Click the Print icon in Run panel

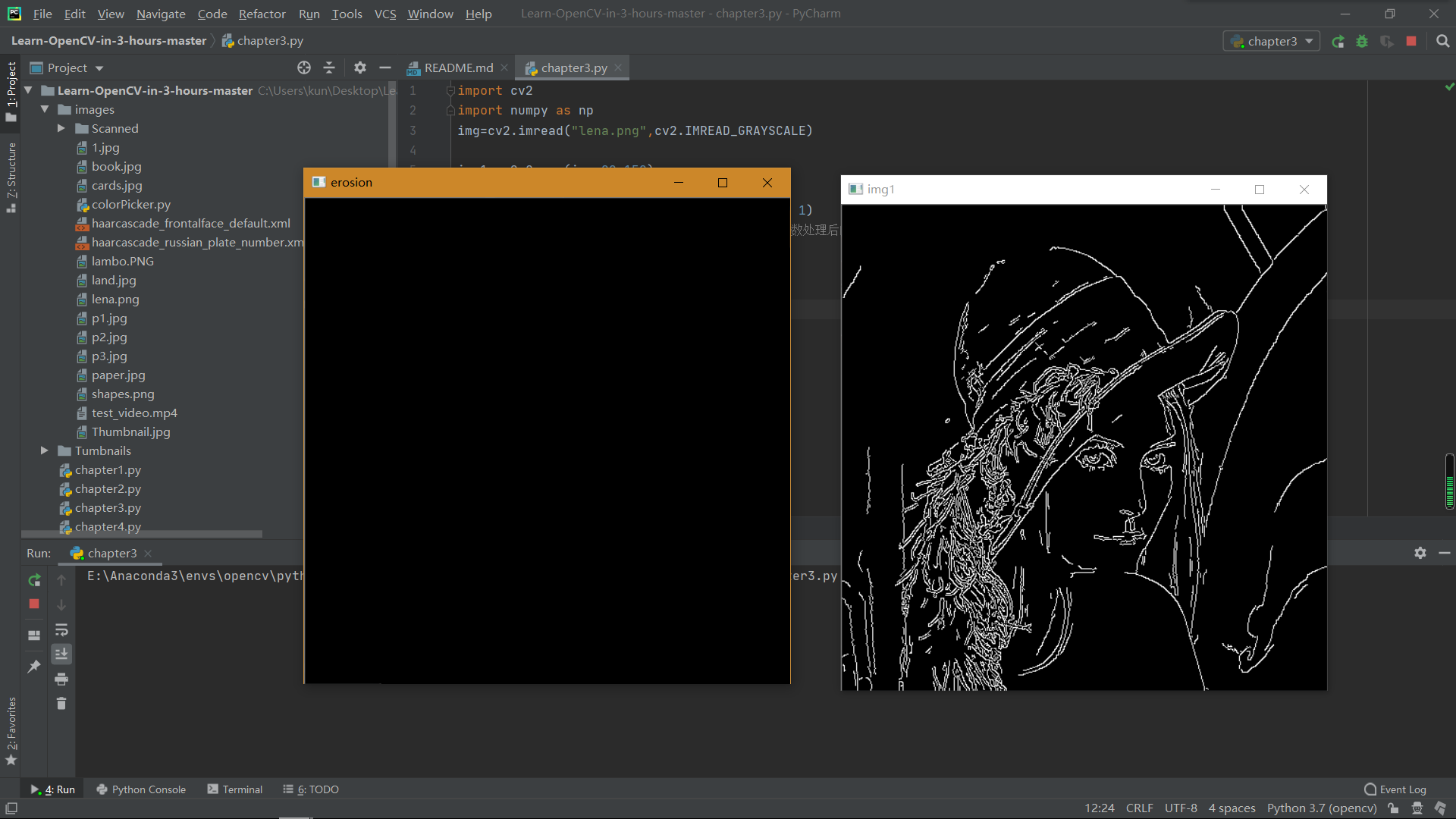pyautogui.click(x=61, y=679)
